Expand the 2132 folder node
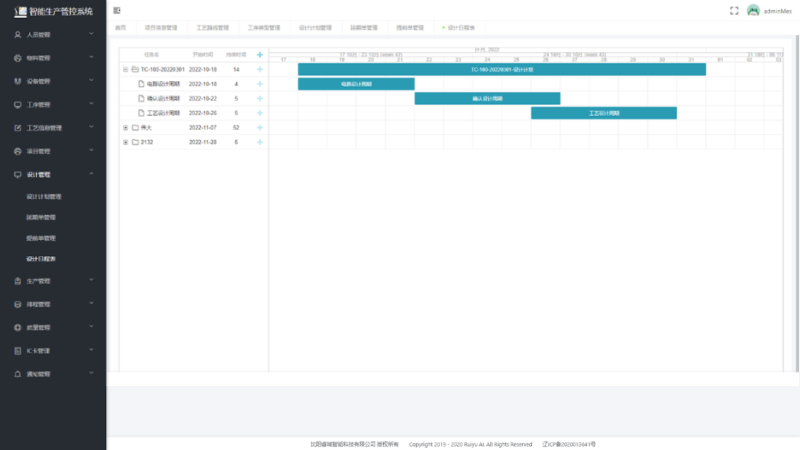800x450 pixels. pos(125,142)
